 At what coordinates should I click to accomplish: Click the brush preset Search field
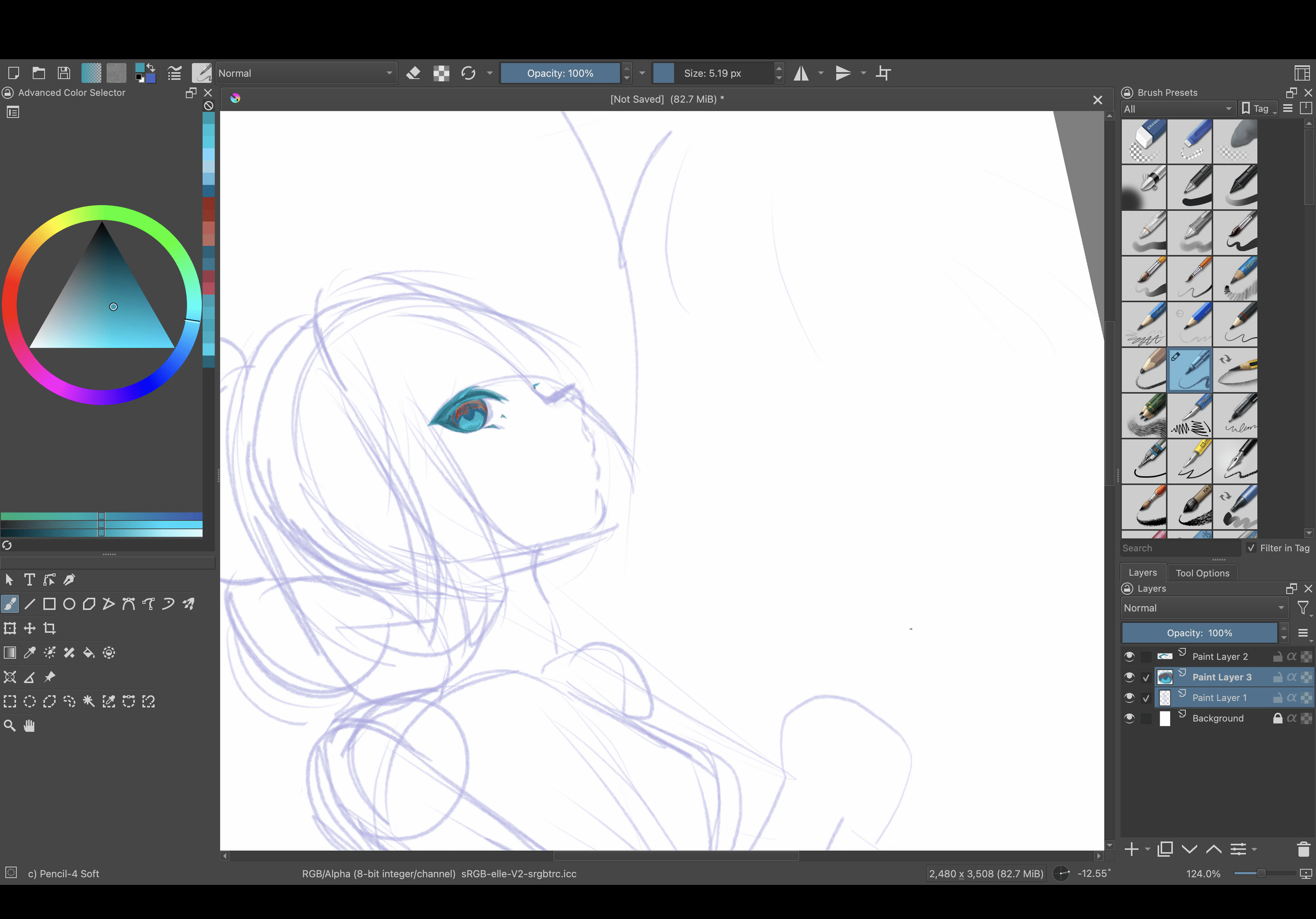click(1180, 548)
